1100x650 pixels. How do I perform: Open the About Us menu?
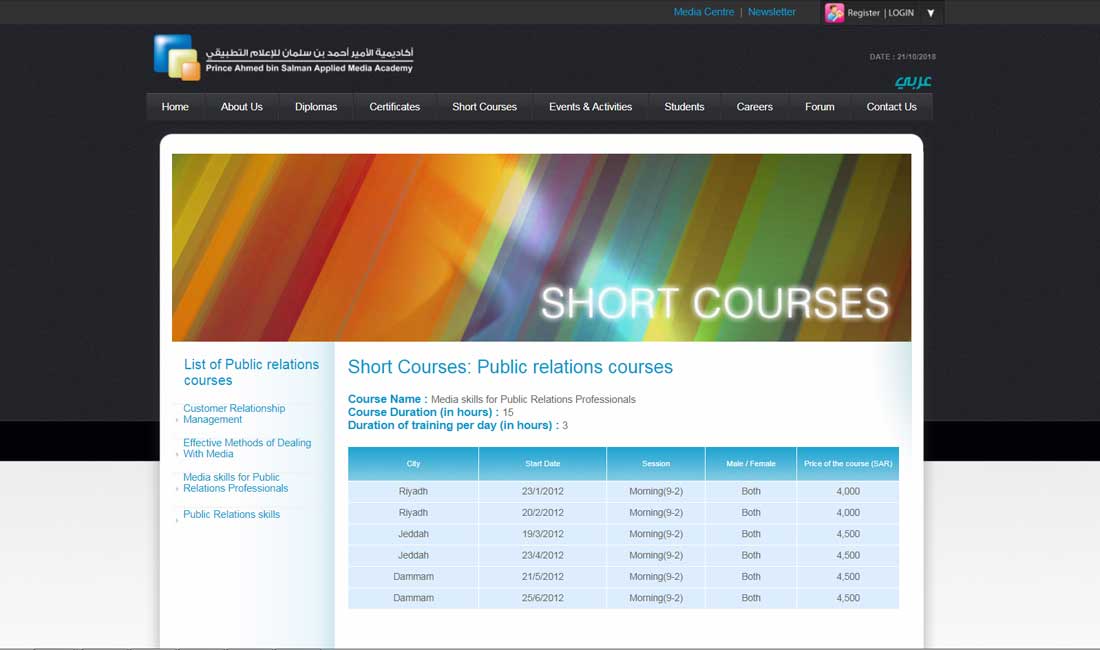point(241,107)
